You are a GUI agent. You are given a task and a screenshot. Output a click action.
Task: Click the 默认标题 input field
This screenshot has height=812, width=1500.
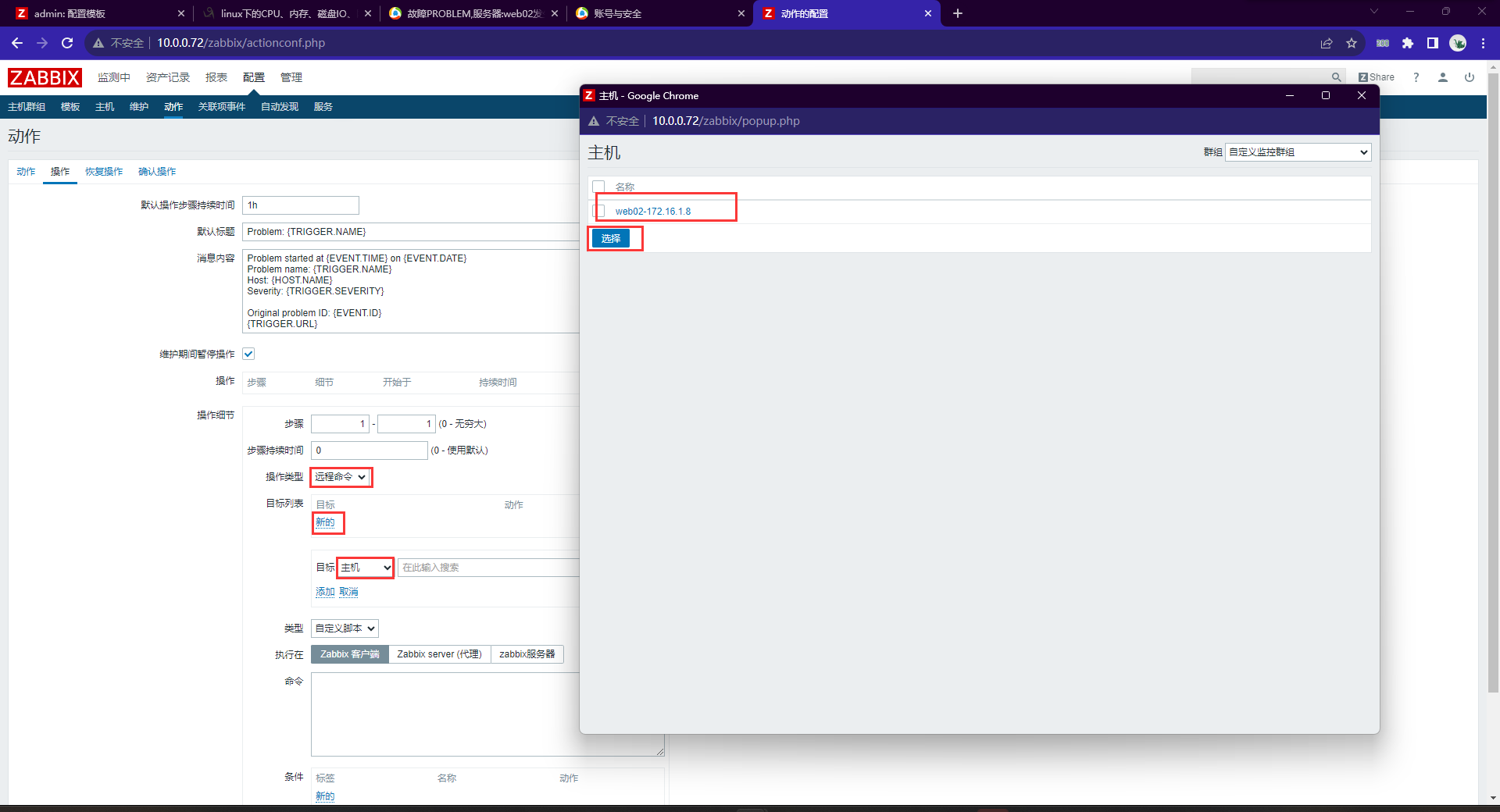pos(411,232)
